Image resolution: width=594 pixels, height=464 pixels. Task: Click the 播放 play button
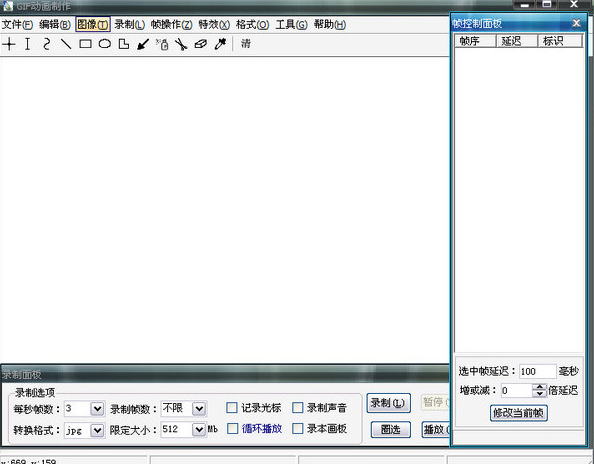[436, 430]
